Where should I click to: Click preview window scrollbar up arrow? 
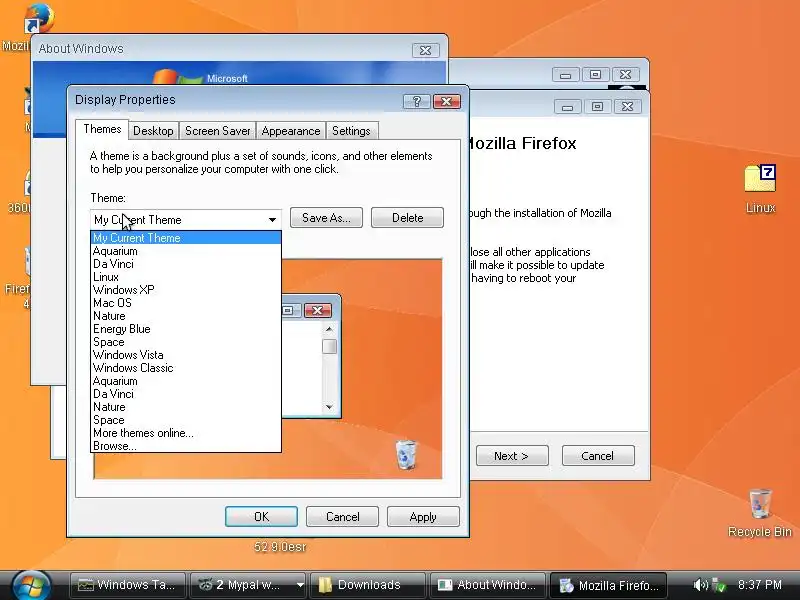click(329, 329)
